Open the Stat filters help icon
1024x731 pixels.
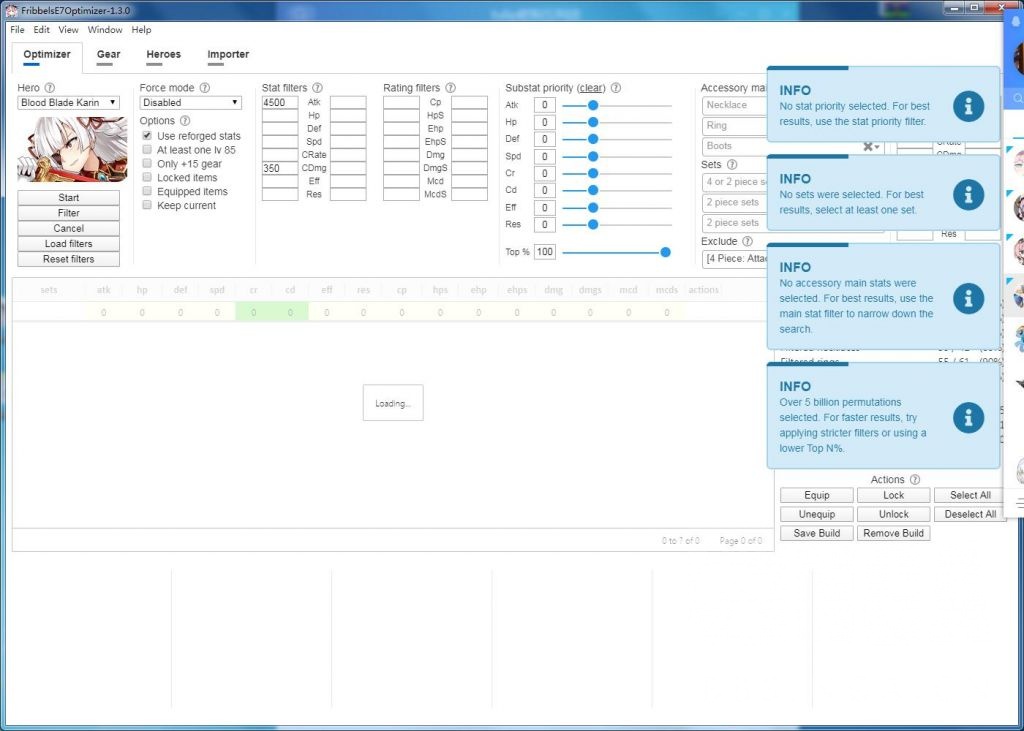click(x=318, y=88)
